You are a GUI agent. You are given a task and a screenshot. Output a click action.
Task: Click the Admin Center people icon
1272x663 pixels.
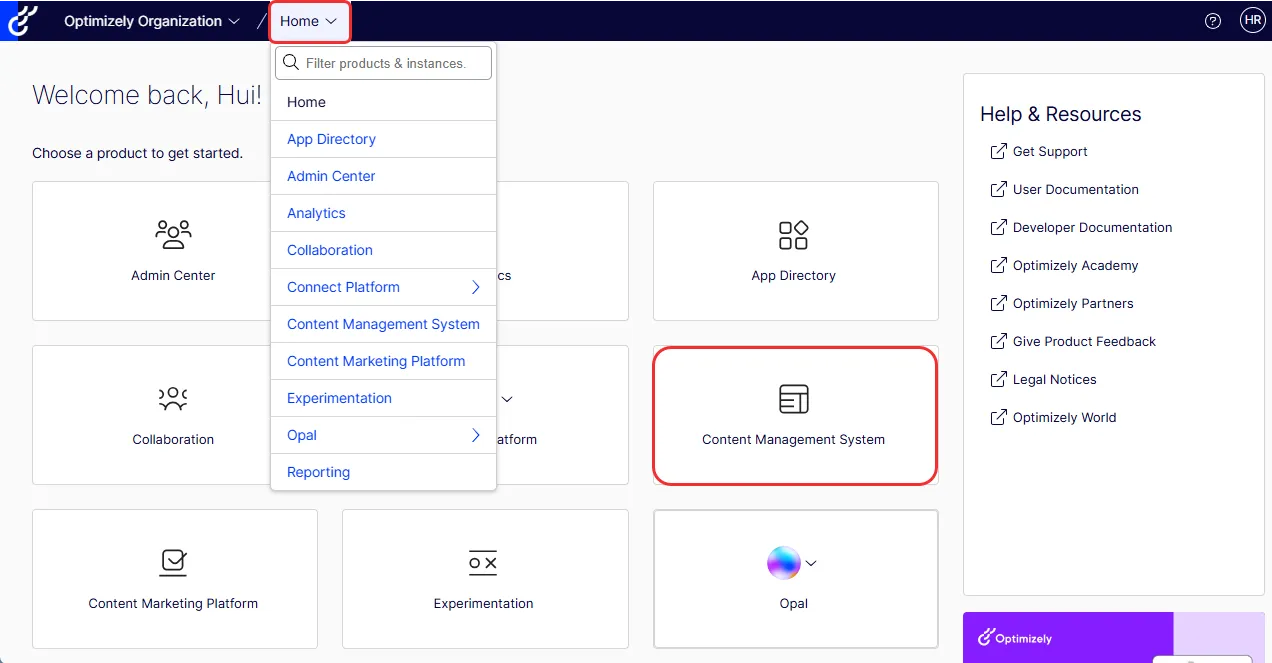click(173, 235)
